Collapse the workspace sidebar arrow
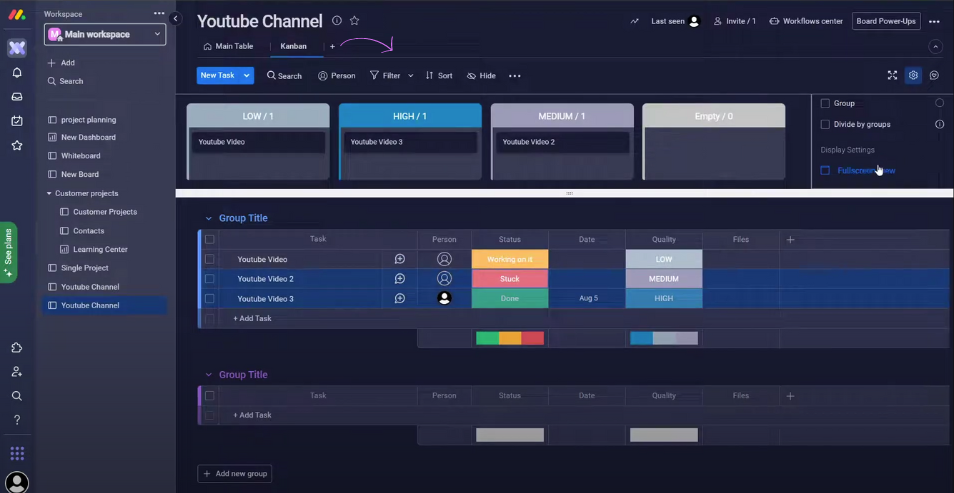Image resolution: width=954 pixels, height=493 pixels. (175, 18)
